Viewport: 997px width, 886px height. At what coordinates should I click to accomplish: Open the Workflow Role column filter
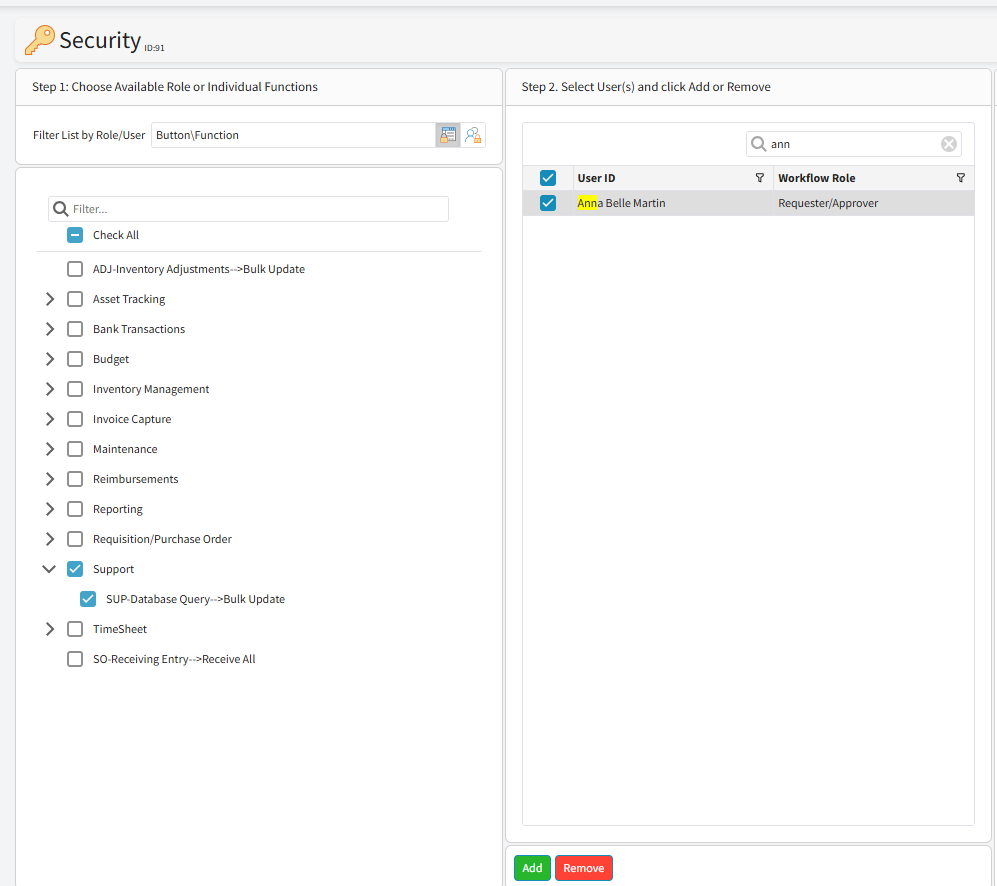[x=960, y=178]
